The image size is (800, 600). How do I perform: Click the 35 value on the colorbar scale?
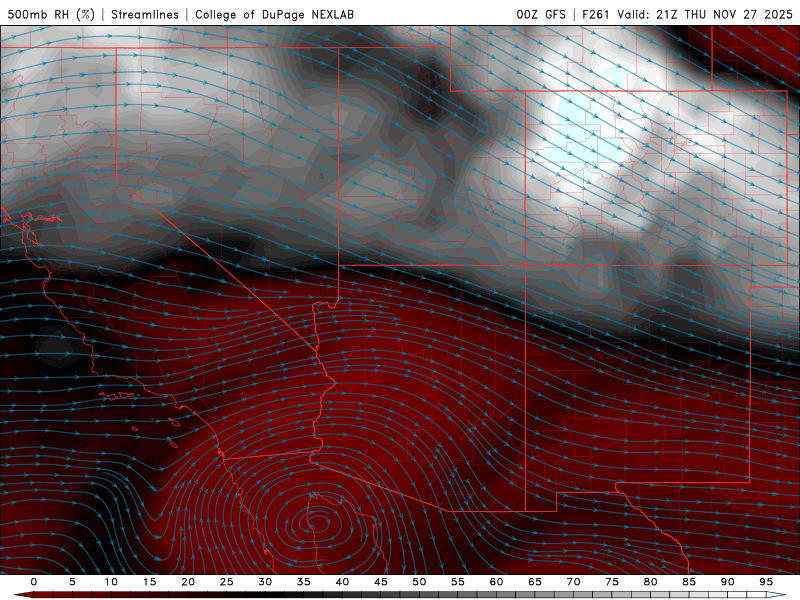point(303,582)
